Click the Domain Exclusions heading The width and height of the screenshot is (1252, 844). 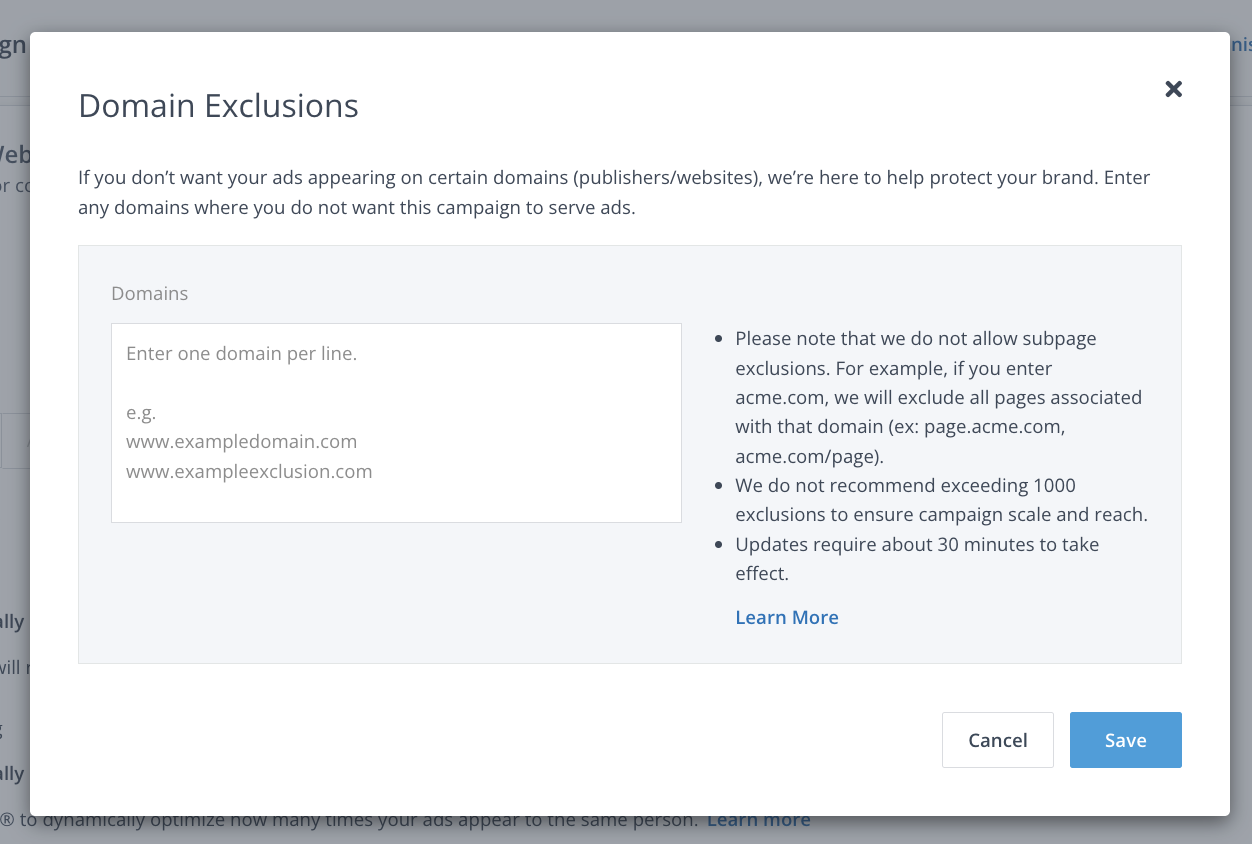[x=218, y=106]
